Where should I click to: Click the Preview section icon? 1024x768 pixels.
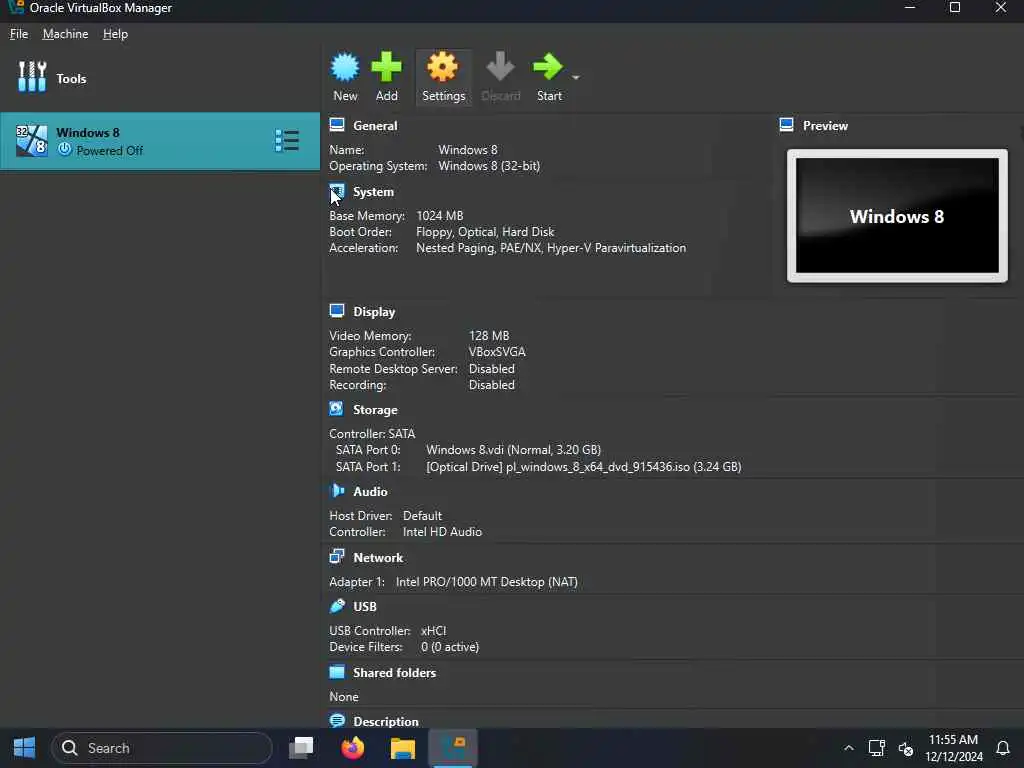[x=786, y=125]
